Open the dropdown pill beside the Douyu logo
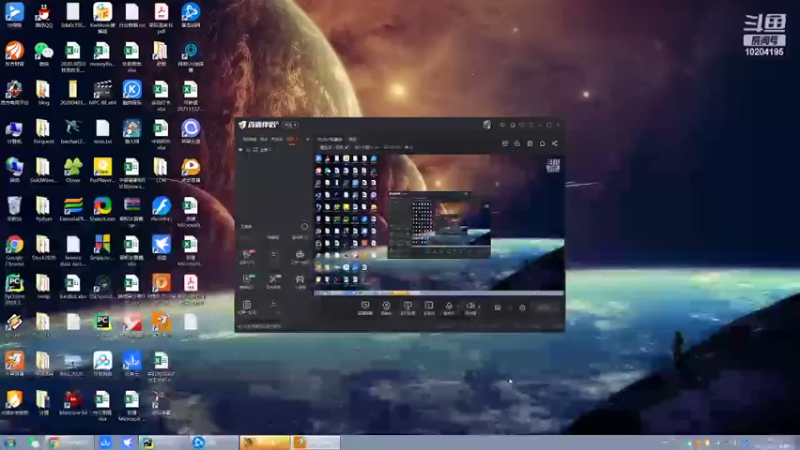 (x=290, y=124)
